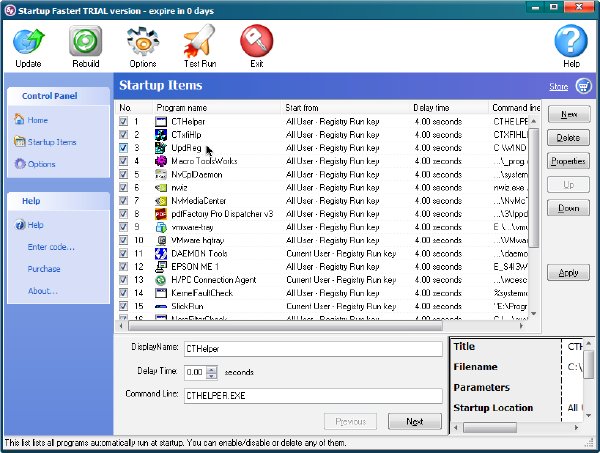
Task: Increase Delay Time with spinner up arrow
Action: coord(211,369)
